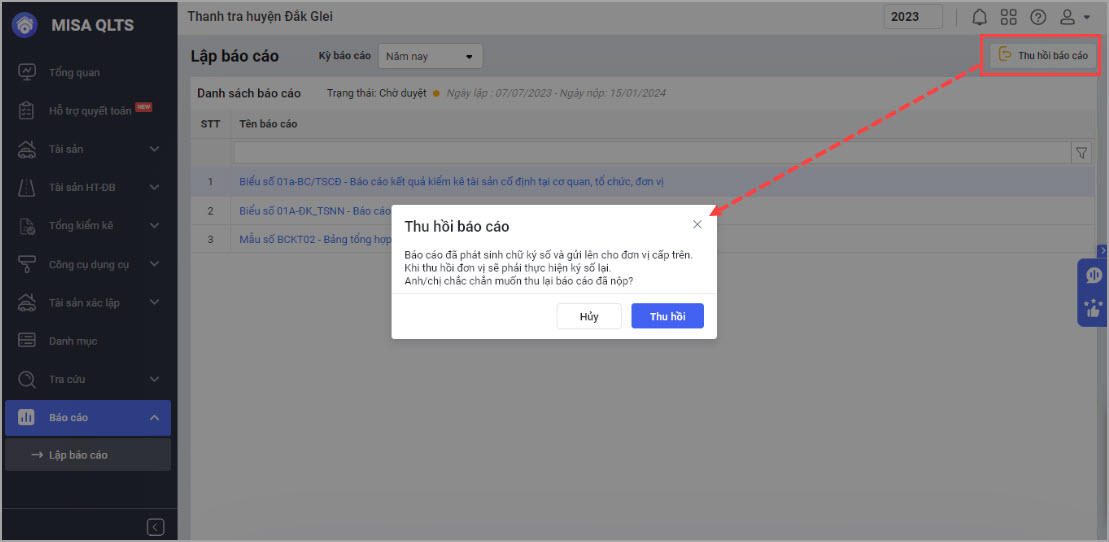Click the Tài sản xác lập icon
Image resolution: width=1109 pixels, height=542 pixels.
27,302
